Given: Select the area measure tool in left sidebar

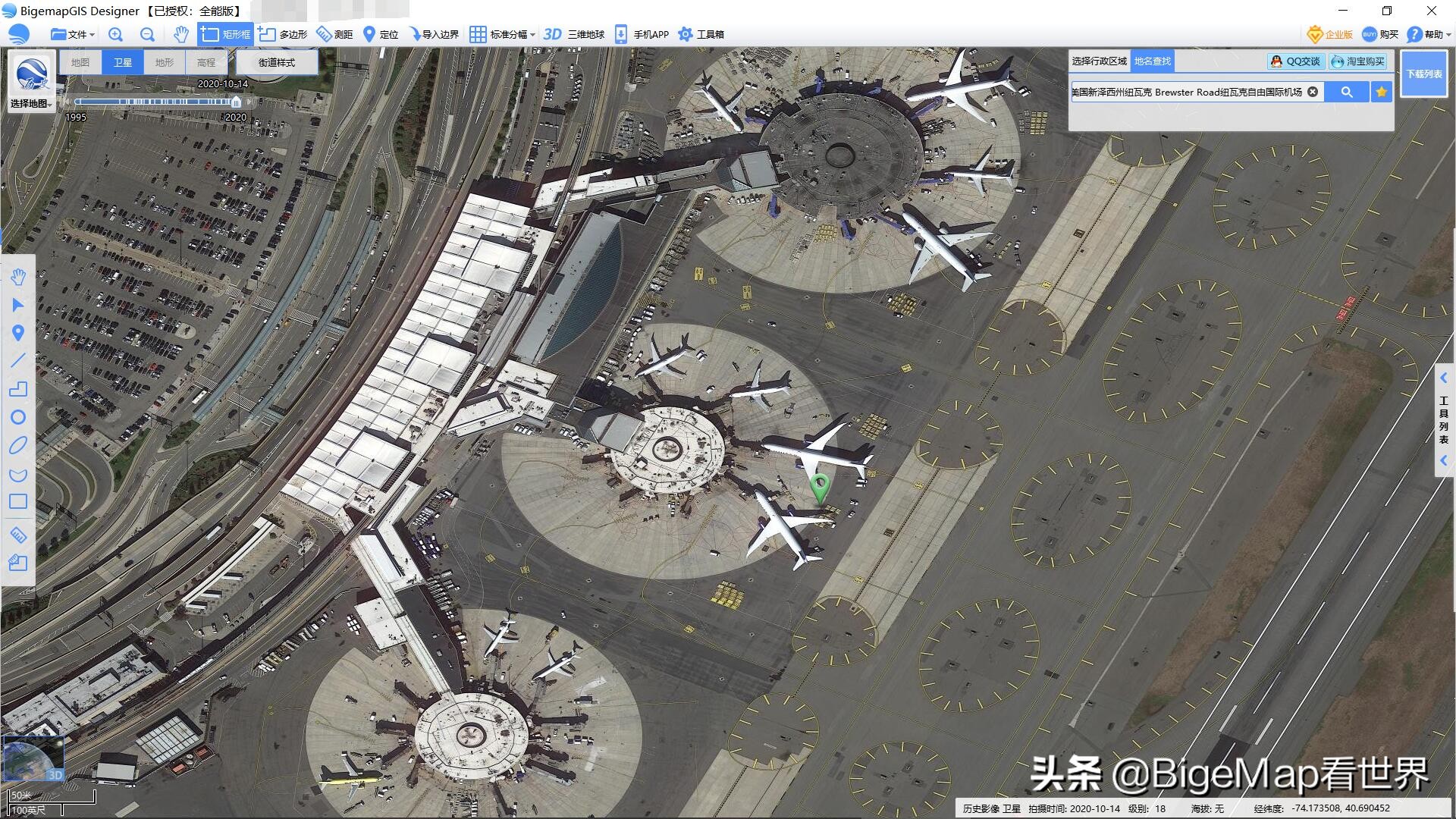Looking at the screenshot, I should [18, 563].
